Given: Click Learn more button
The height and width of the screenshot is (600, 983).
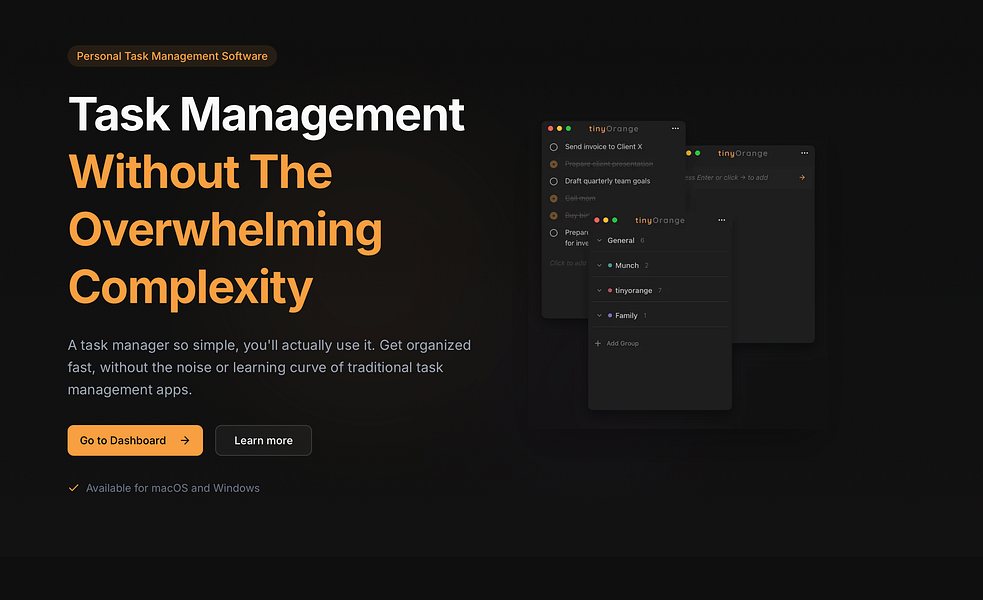Looking at the screenshot, I should (263, 440).
